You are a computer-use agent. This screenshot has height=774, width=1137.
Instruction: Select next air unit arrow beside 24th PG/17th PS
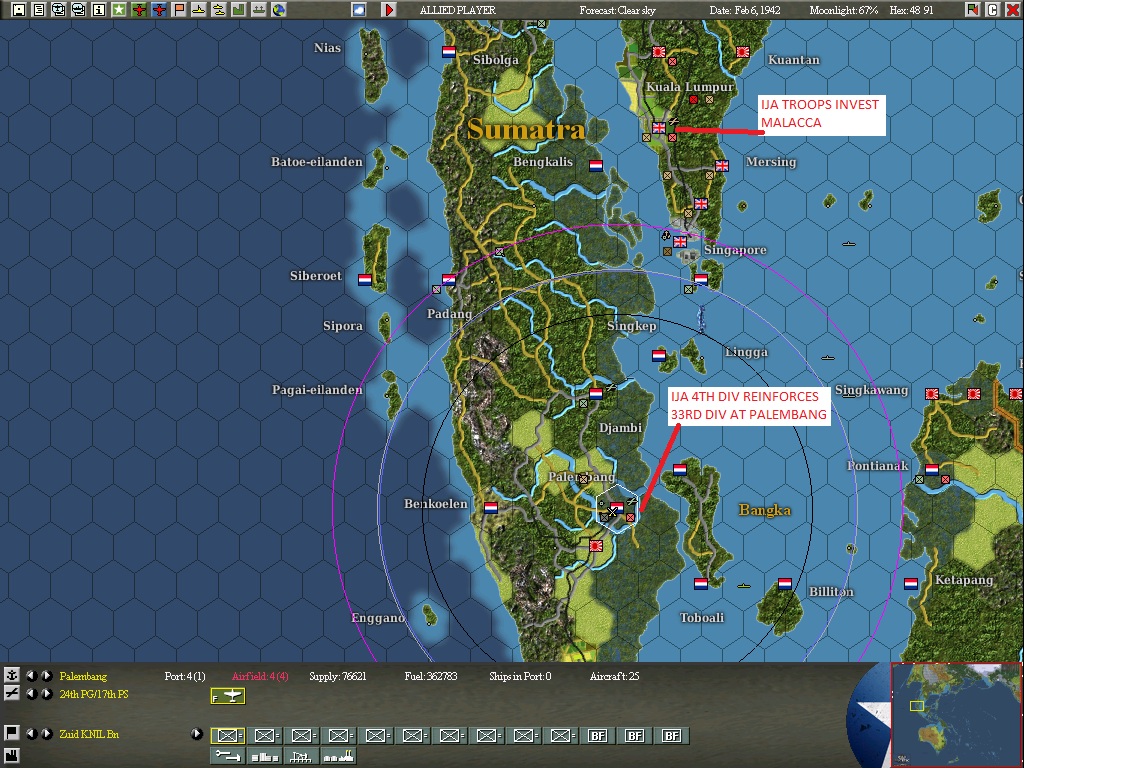click(x=46, y=693)
